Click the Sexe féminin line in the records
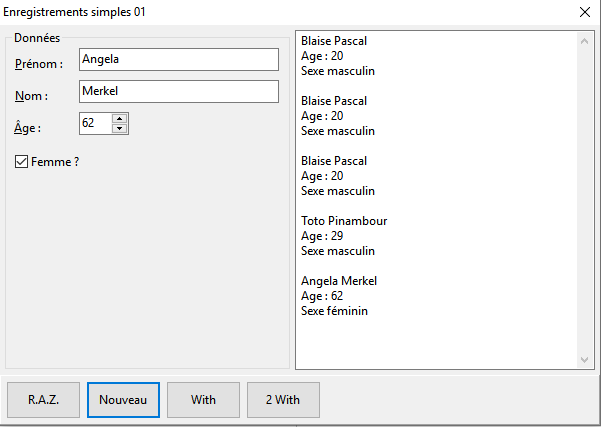Viewport: 601px width, 427px height. [x=334, y=311]
